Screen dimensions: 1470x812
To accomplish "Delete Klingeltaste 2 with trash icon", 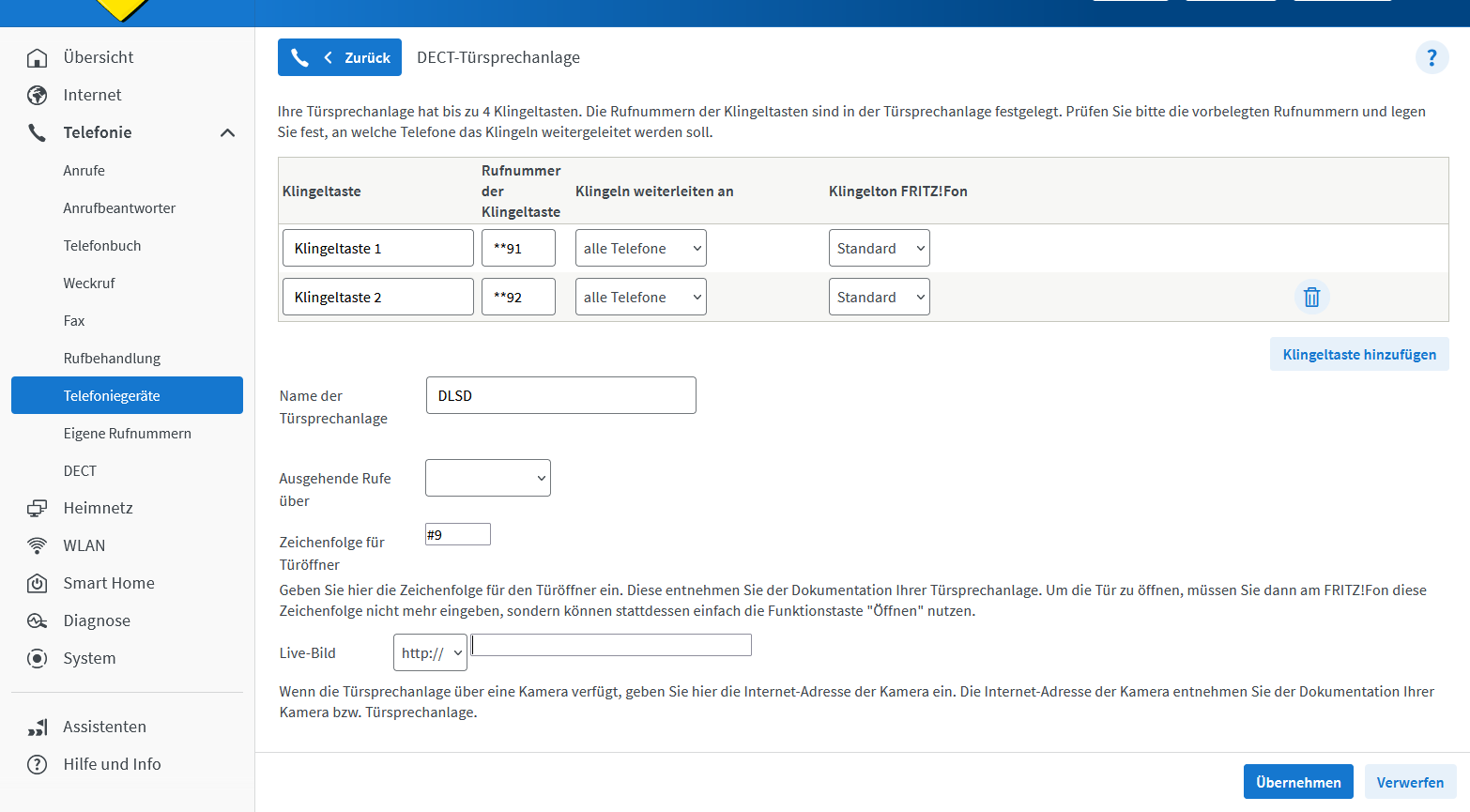I will click(1311, 298).
